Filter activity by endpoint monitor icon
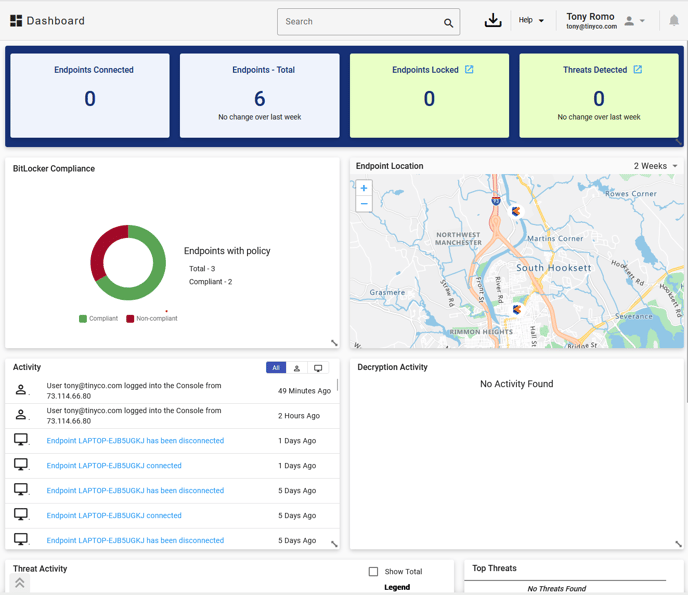 coord(318,368)
